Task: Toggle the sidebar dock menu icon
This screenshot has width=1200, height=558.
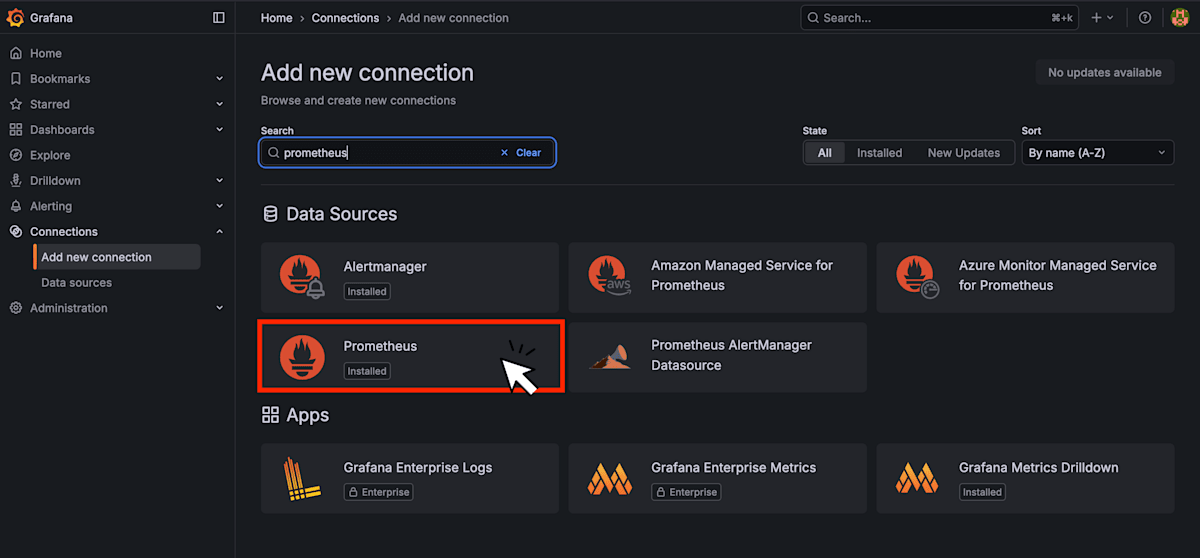Action: tap(219, 18)
